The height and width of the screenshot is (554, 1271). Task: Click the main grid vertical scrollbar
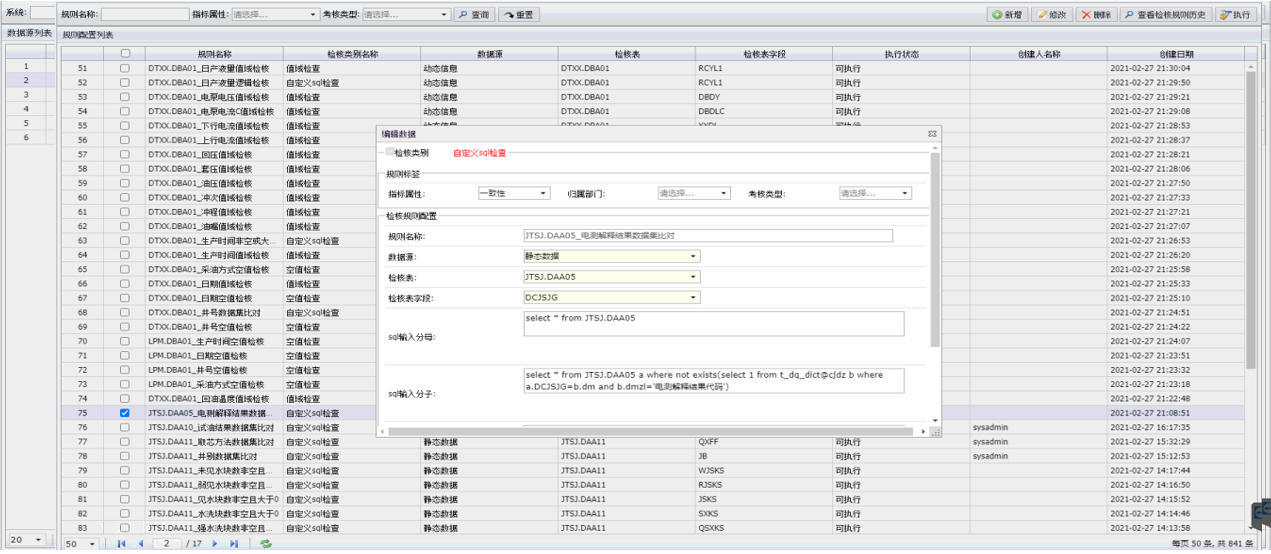click(1250, 220)
